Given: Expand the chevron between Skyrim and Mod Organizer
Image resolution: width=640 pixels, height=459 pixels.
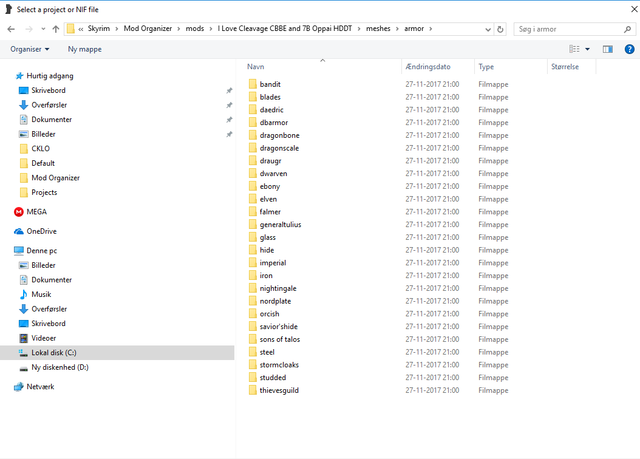Looking at the screenshot, I should (117, 29).
